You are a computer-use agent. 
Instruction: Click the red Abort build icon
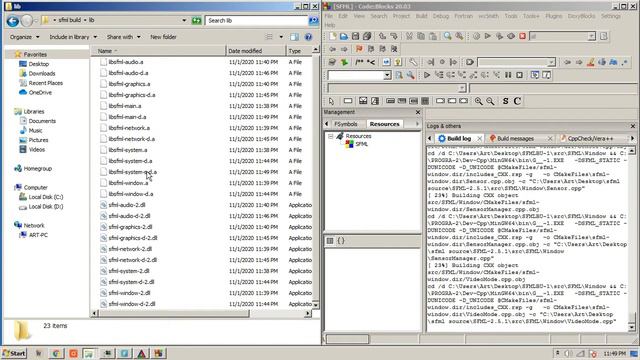pos(522,36)
